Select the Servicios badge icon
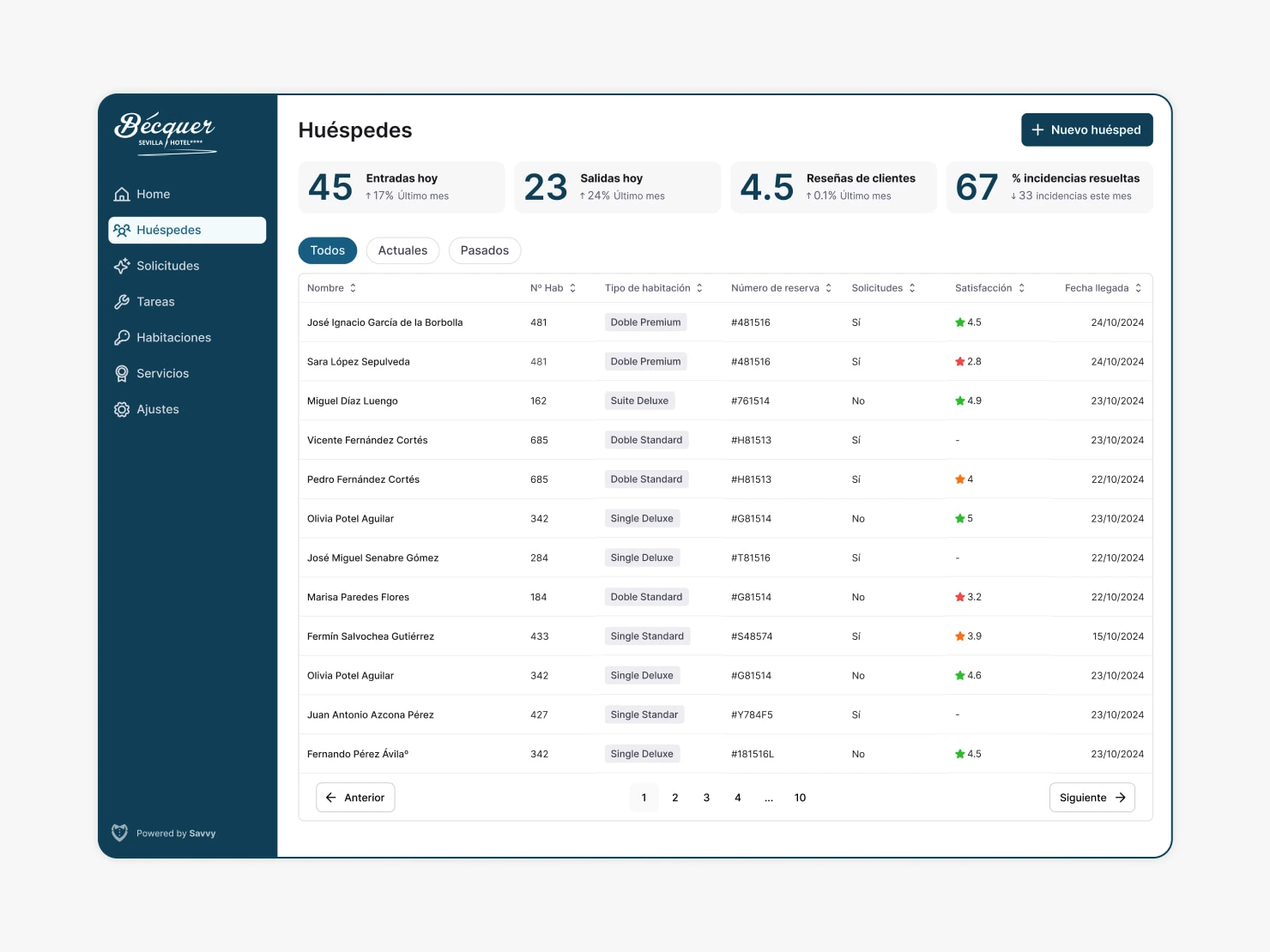Viewport: 1270px width, 952px height. (x=121, y=373)
